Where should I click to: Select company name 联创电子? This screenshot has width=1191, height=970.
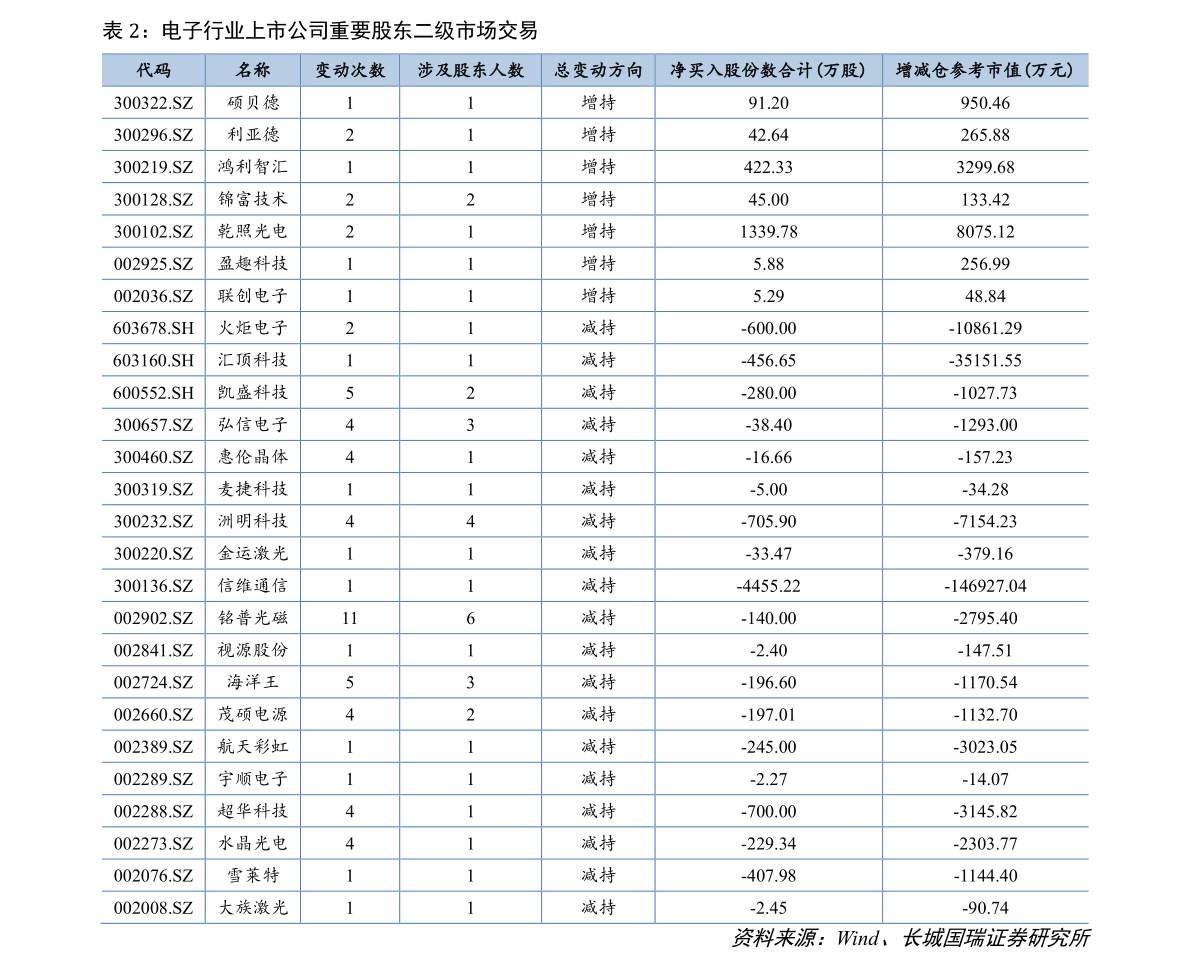[x=253, y=295]
